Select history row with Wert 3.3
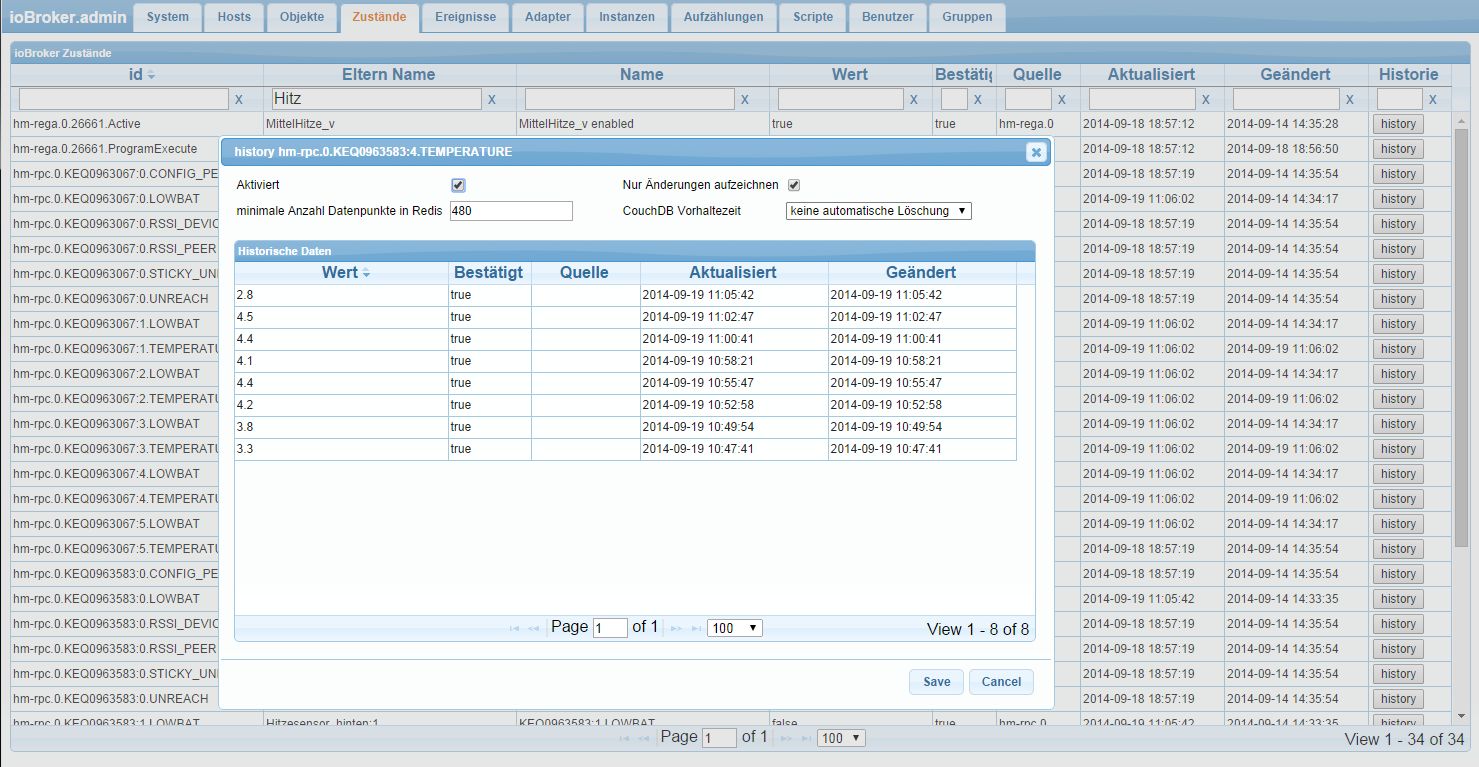Viewport: 1479px width, 767px height. click(625, 449)
